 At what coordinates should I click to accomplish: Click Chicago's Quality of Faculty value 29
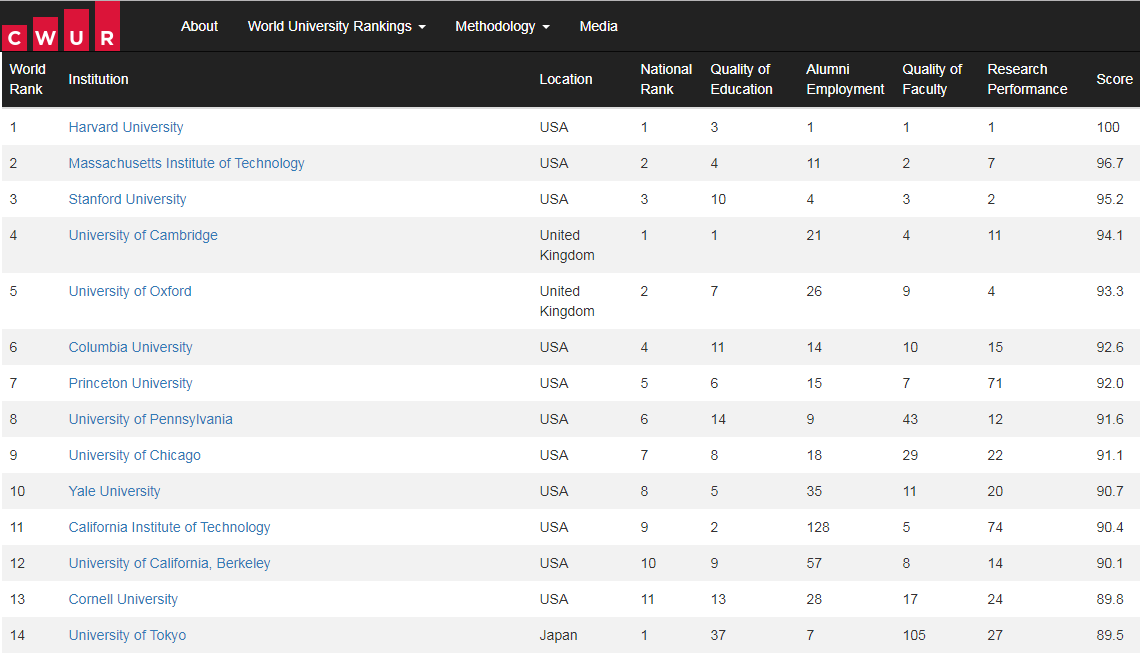910,455
